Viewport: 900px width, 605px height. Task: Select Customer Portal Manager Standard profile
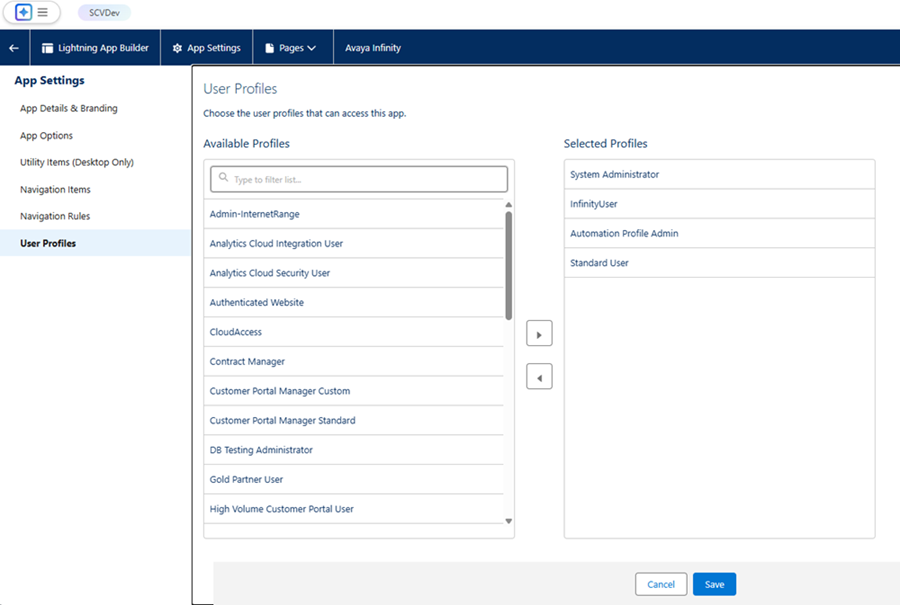click(354, 421)
